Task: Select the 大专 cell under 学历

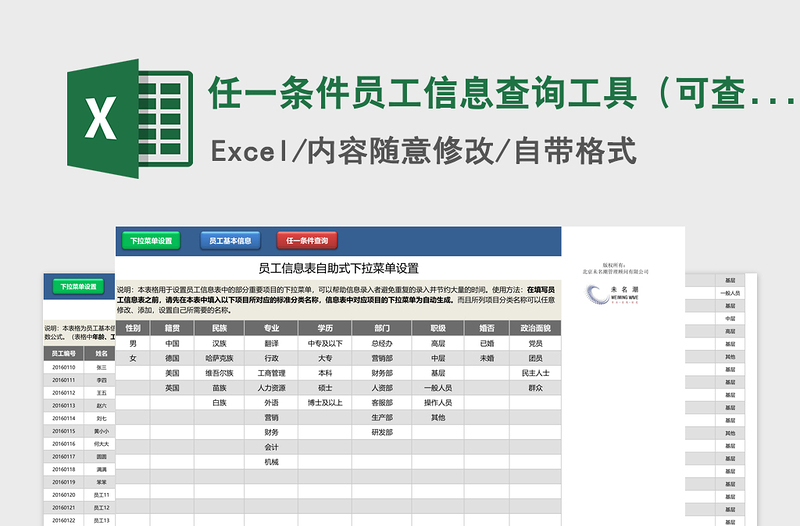Action: coord(325,358)
